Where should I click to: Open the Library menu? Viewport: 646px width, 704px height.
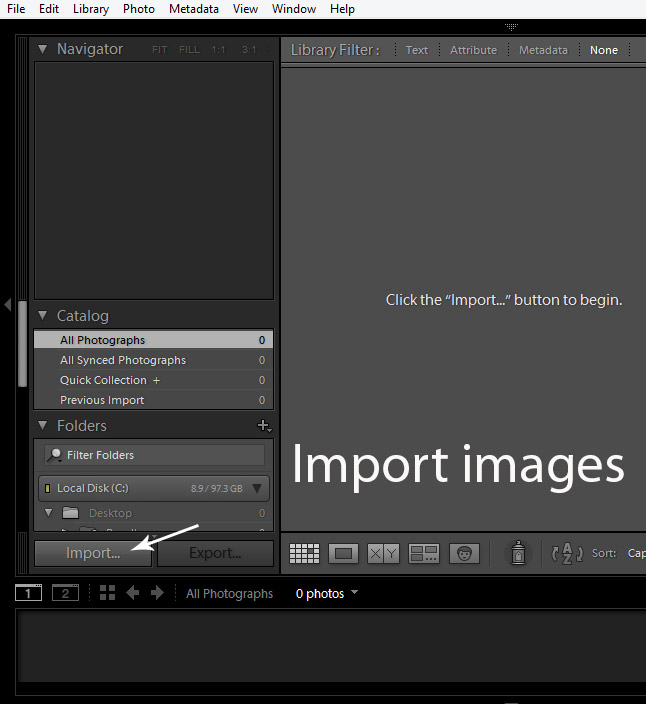click(x=91, y=9)
